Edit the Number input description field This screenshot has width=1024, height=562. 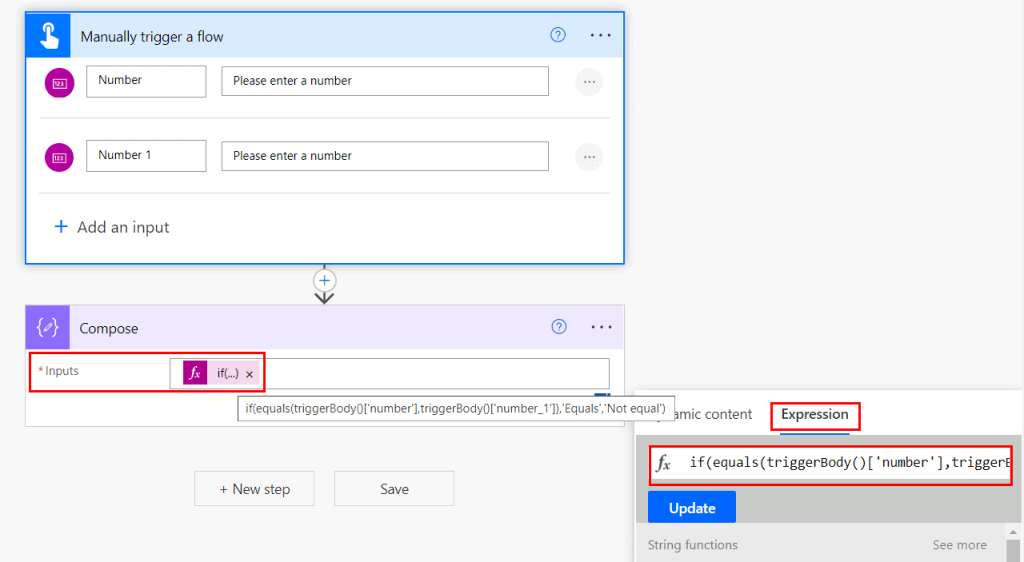385,81
